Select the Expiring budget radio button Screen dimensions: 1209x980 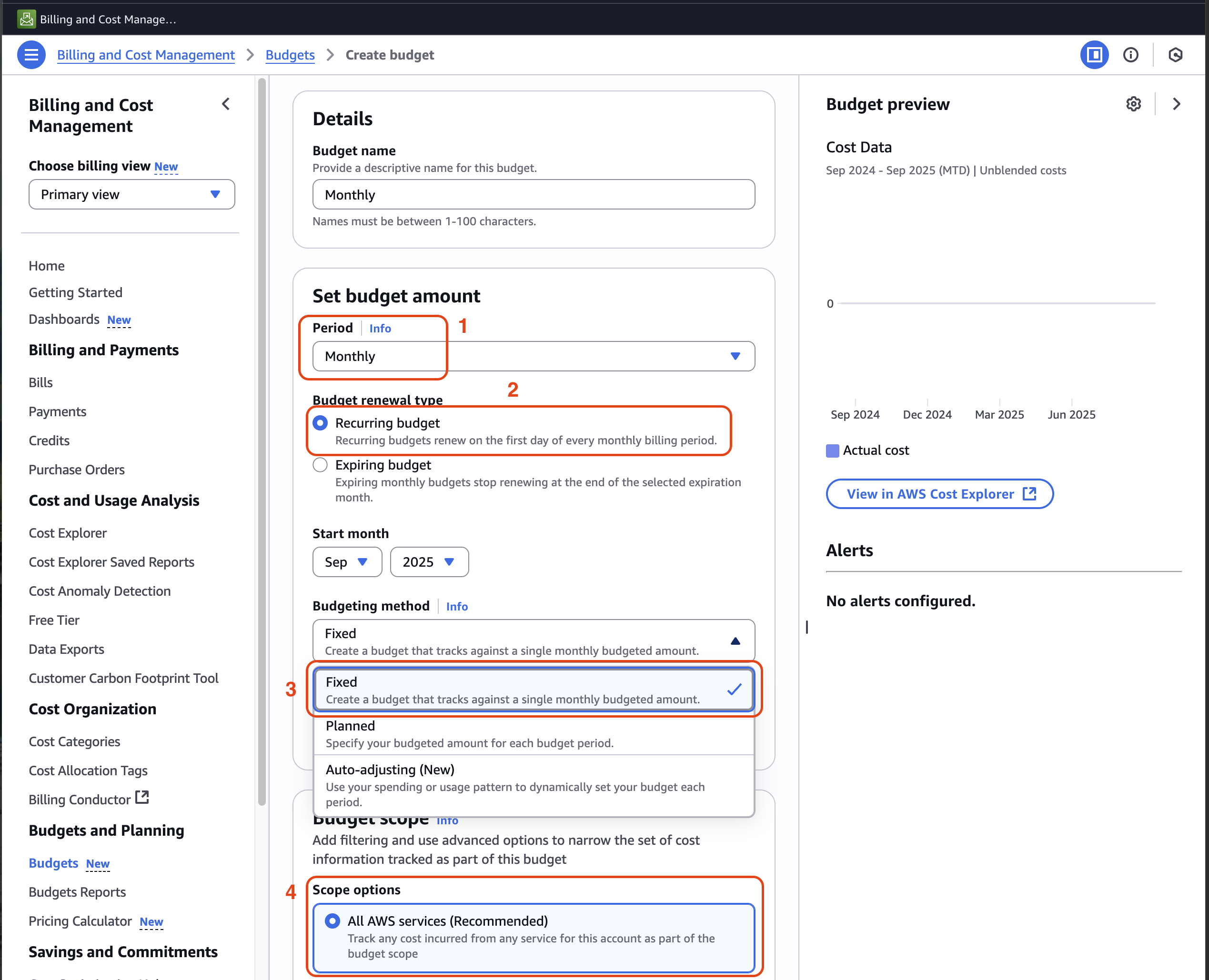tap(320, 465)
